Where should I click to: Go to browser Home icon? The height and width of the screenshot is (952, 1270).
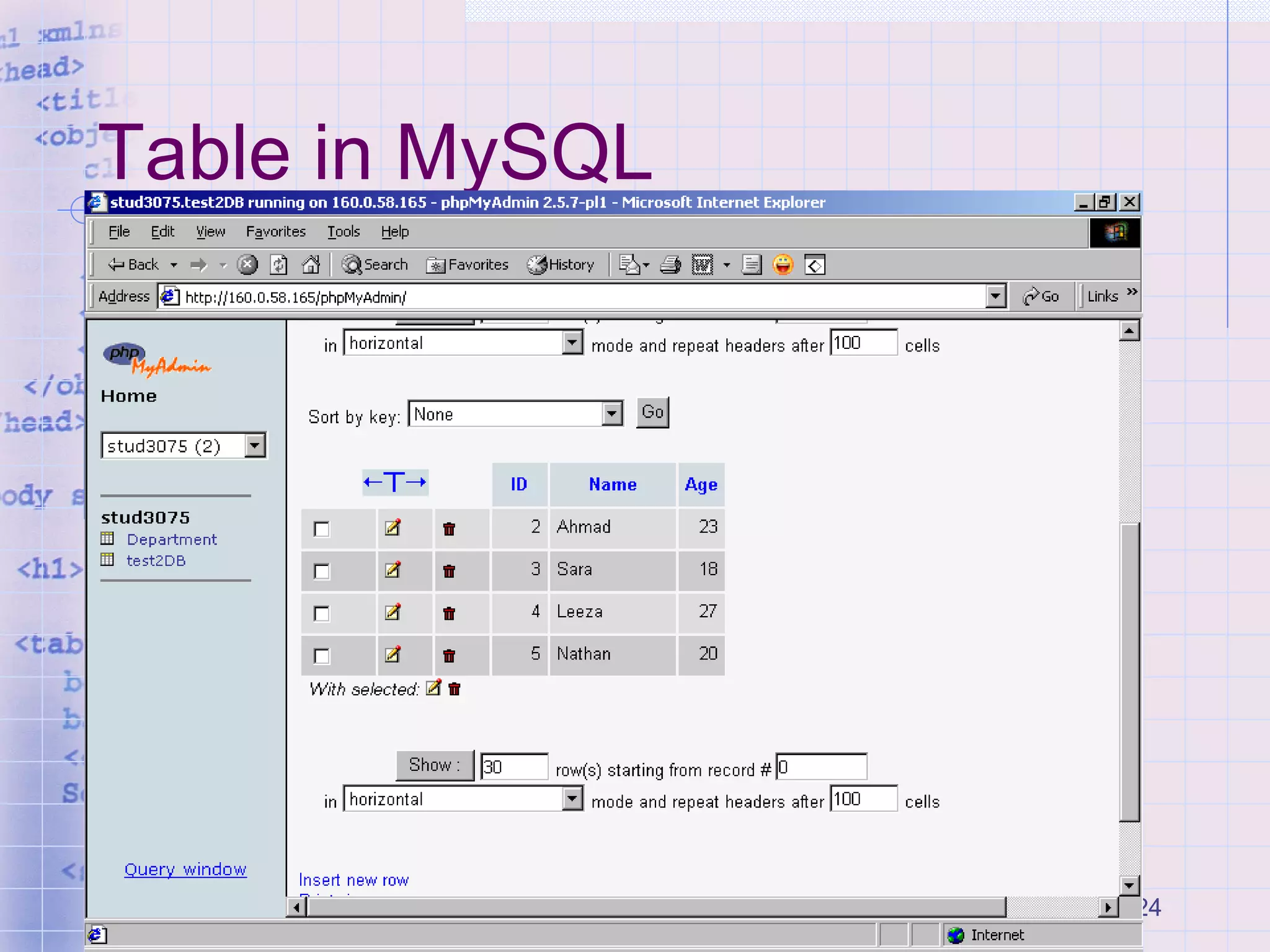[x=311, y=265]
